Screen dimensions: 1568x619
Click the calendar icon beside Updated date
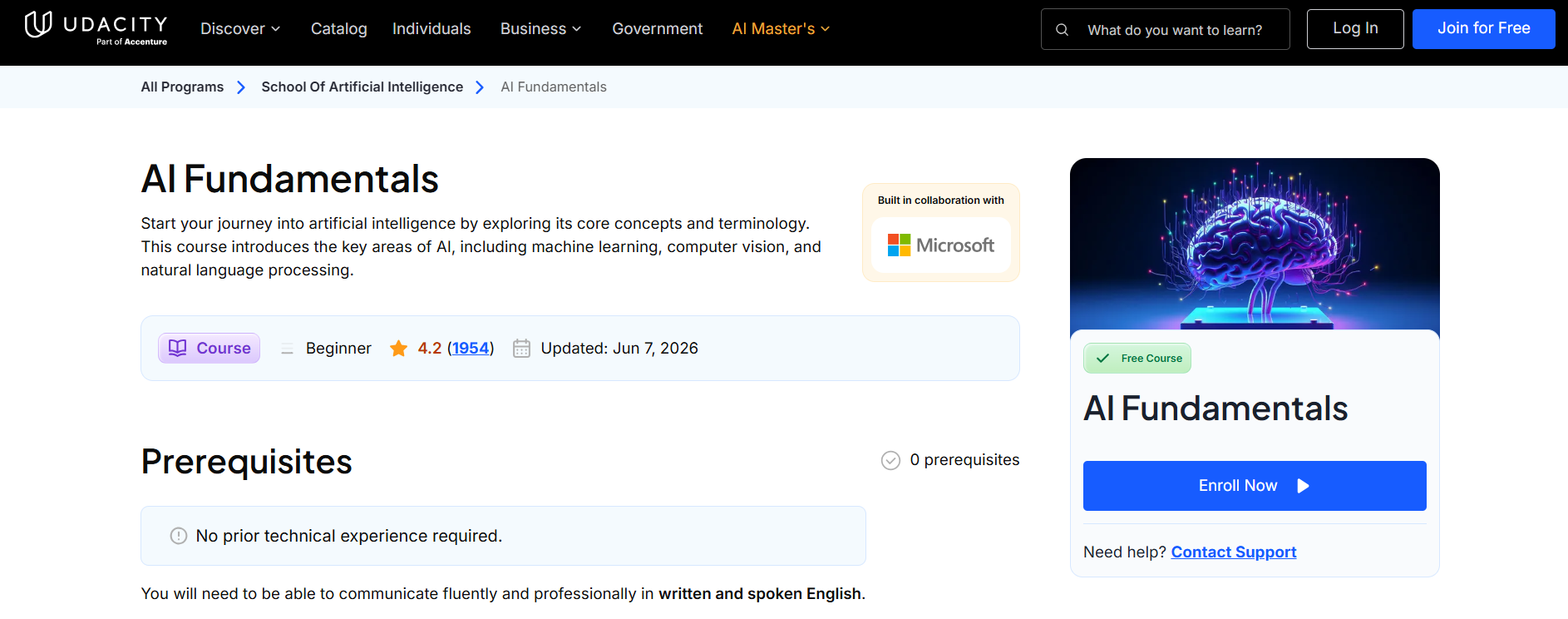[521, 349]
